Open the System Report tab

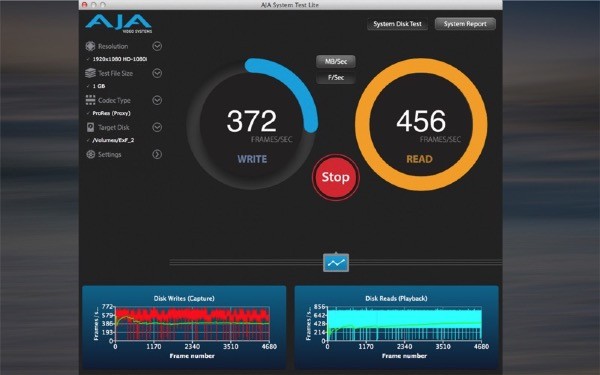(465, 24)
